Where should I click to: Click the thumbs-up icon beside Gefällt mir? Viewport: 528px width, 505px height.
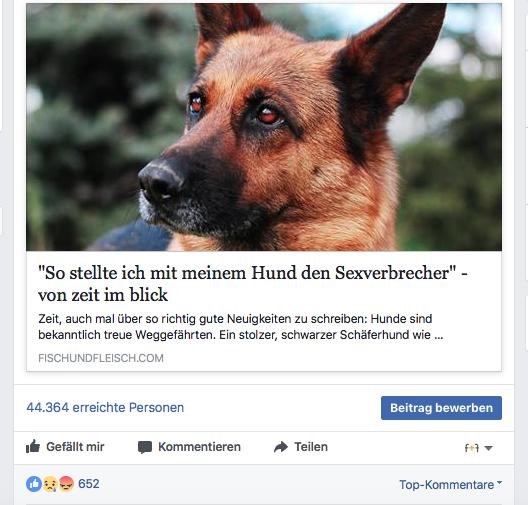(33, 447)
